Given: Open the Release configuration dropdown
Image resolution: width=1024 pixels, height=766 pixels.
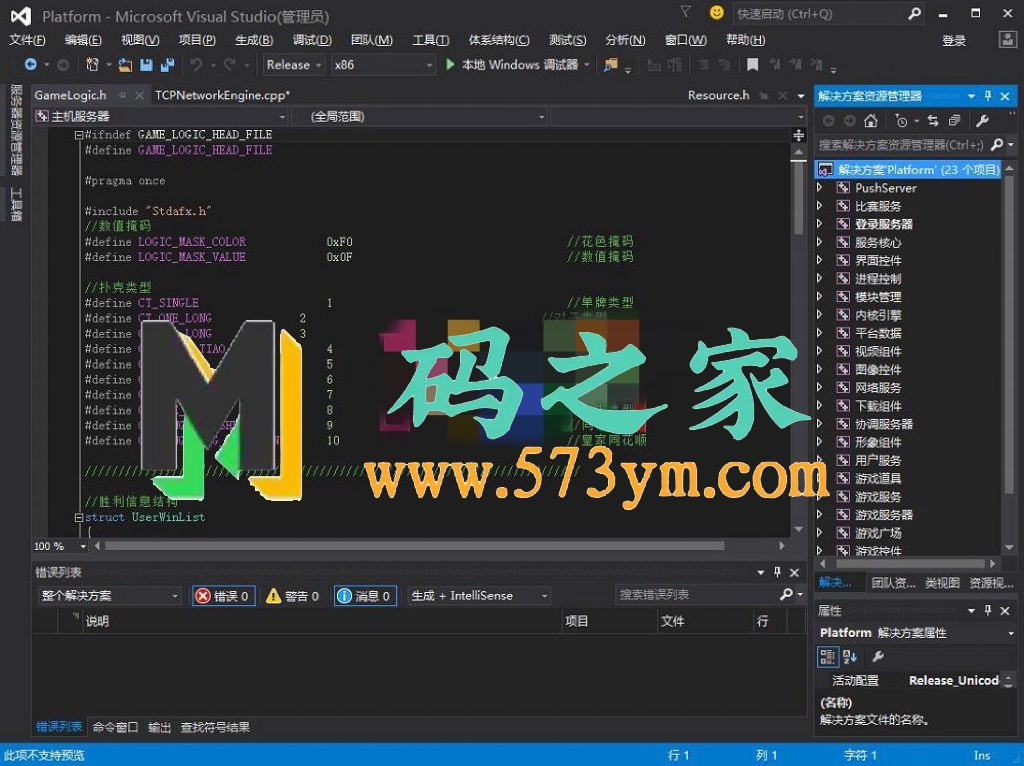Looking at the screenshot, I should tap(294, 65).
